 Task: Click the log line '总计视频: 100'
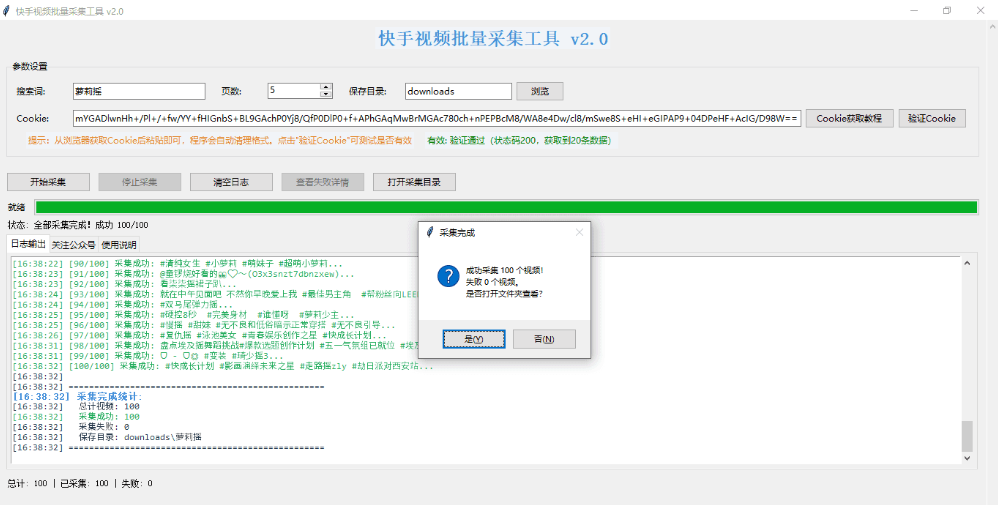coord(76,406)
